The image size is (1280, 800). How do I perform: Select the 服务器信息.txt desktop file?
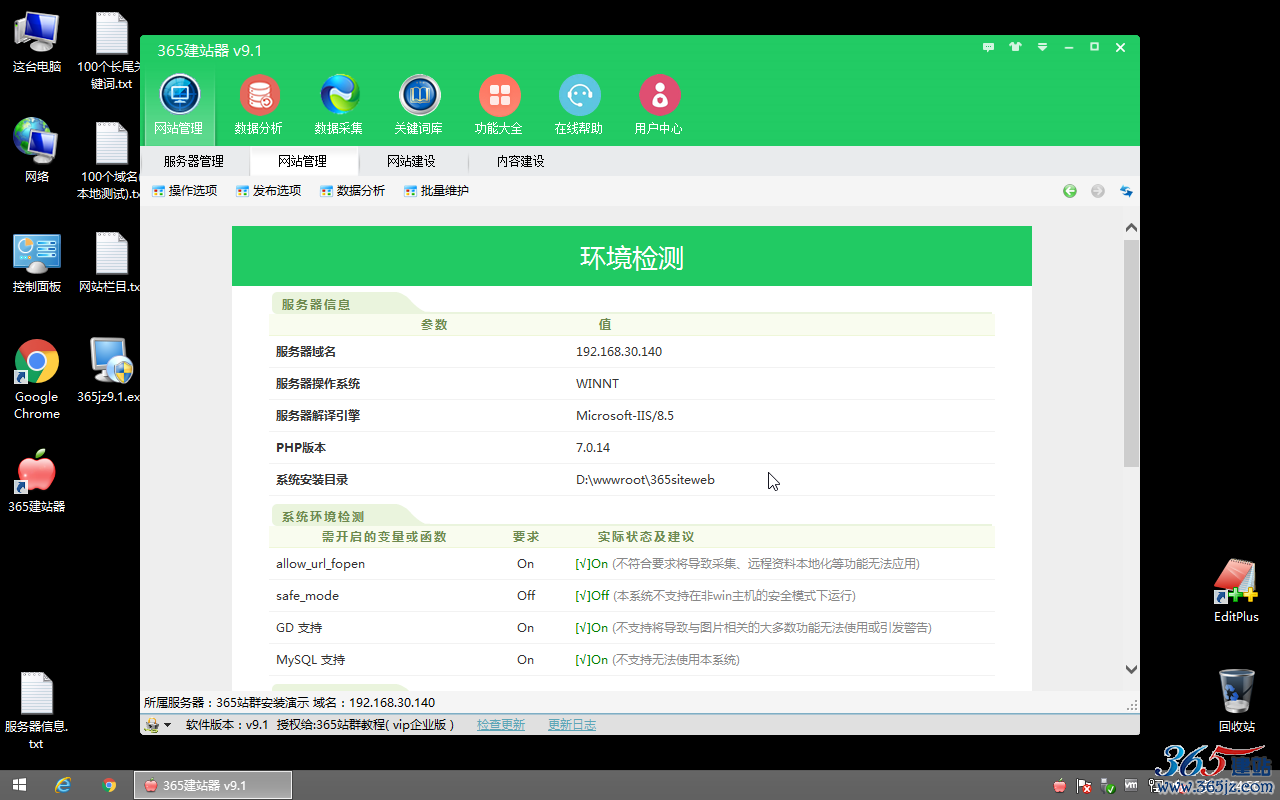[37, 711]
